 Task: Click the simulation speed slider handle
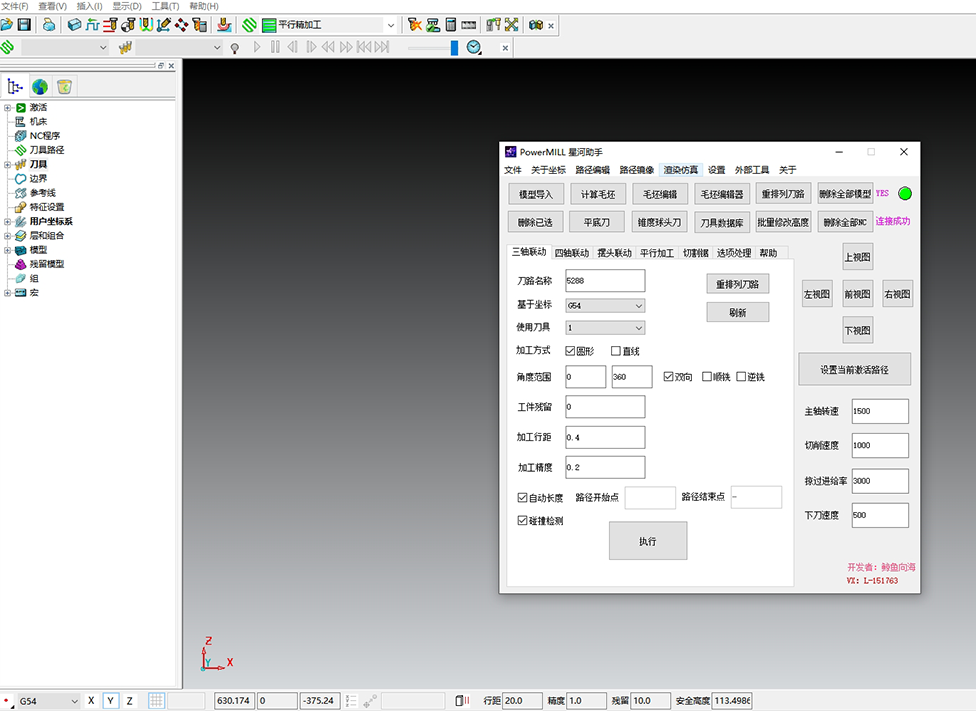tap(454, 47)
